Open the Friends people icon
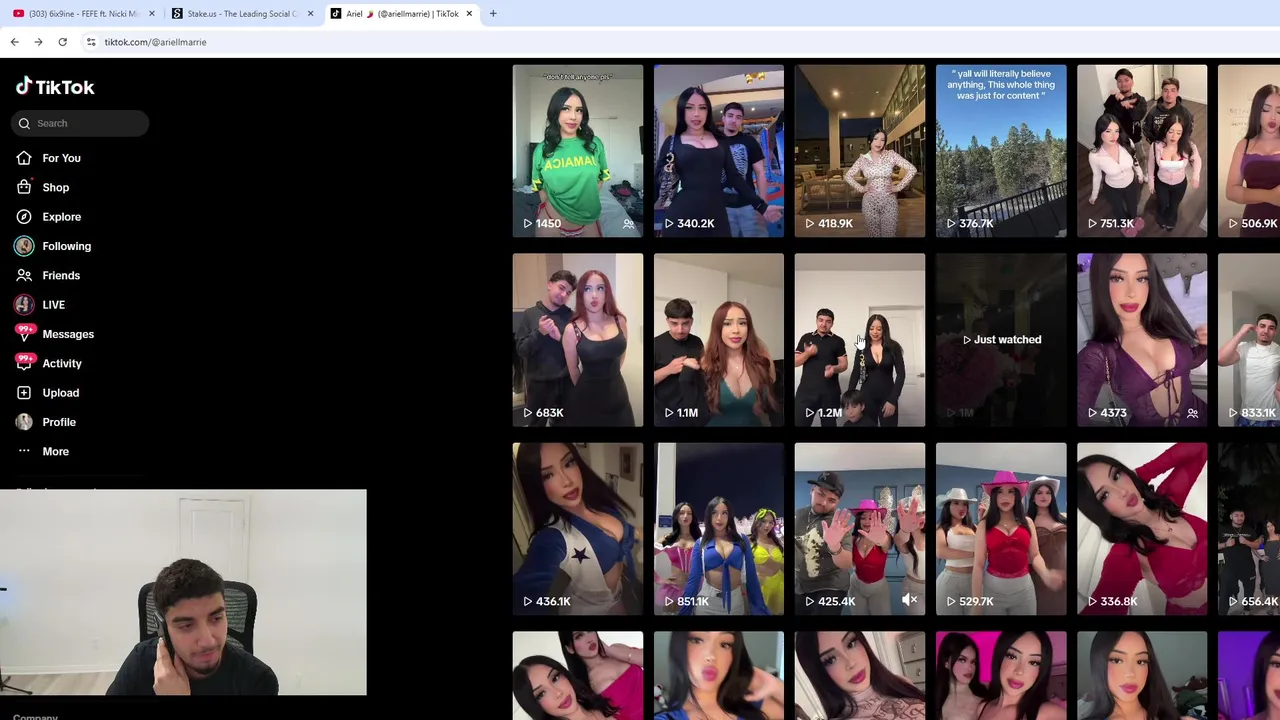 point(24,275)
